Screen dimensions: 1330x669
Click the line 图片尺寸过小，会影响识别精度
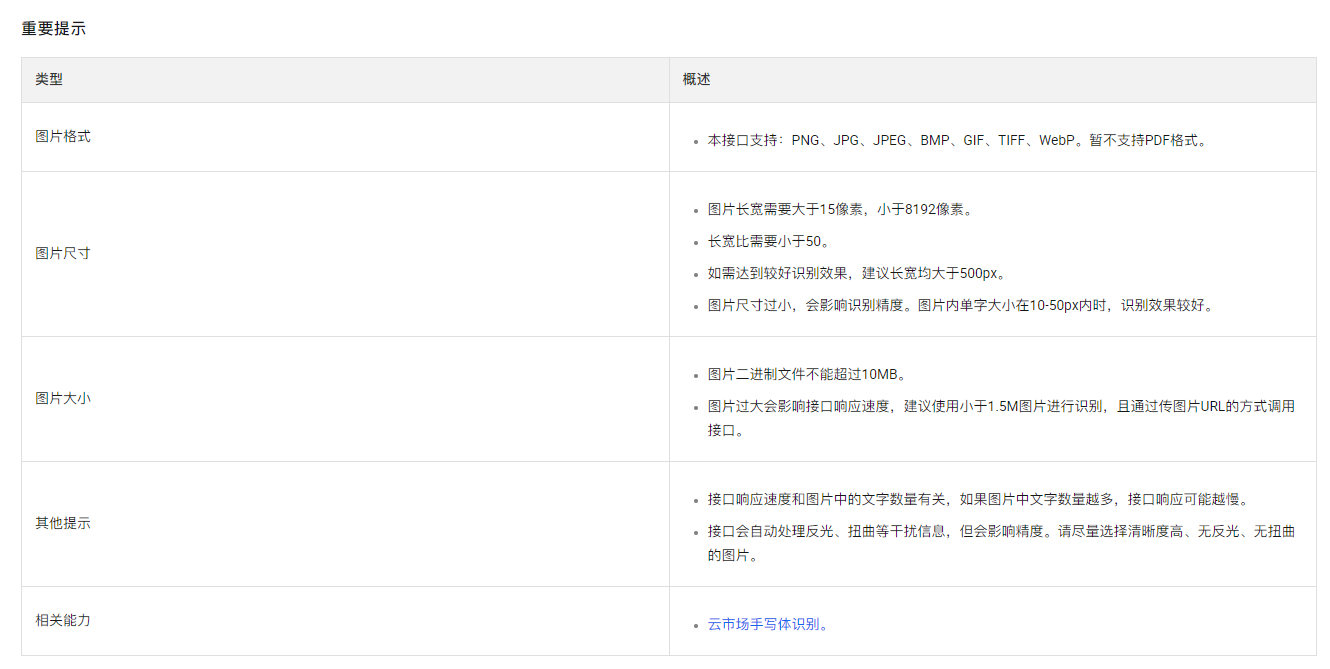962,306
